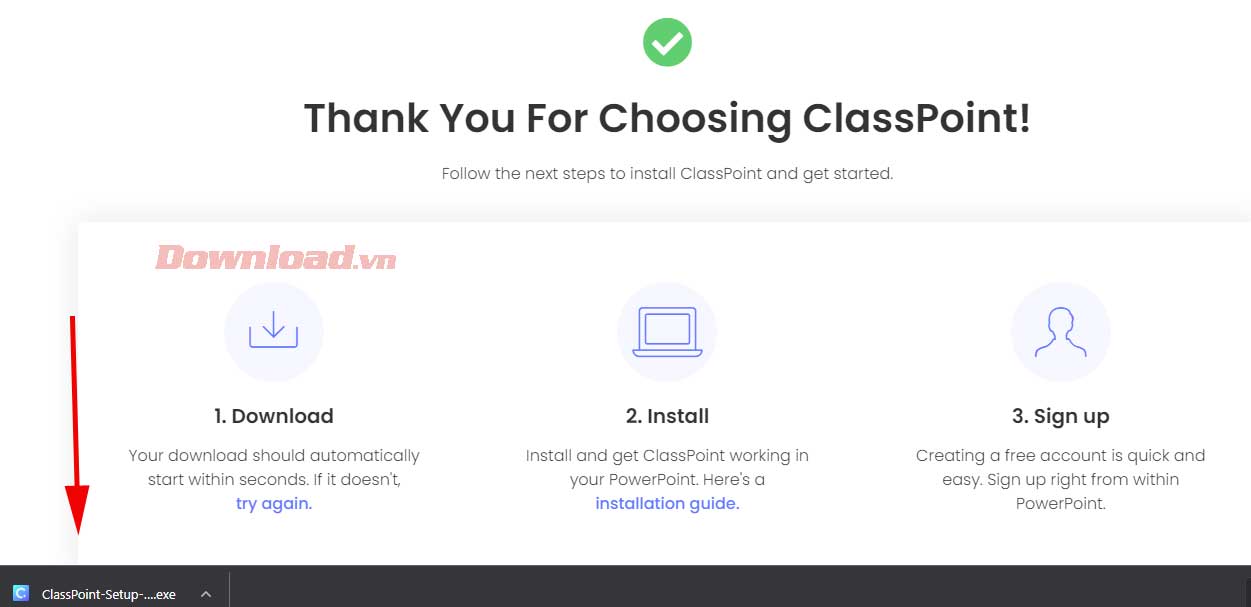Image resolution: width=1251 pixels, height=607 pixels.
Task: Click the Download.vn watermark logo
Action: tap(276, 258)
